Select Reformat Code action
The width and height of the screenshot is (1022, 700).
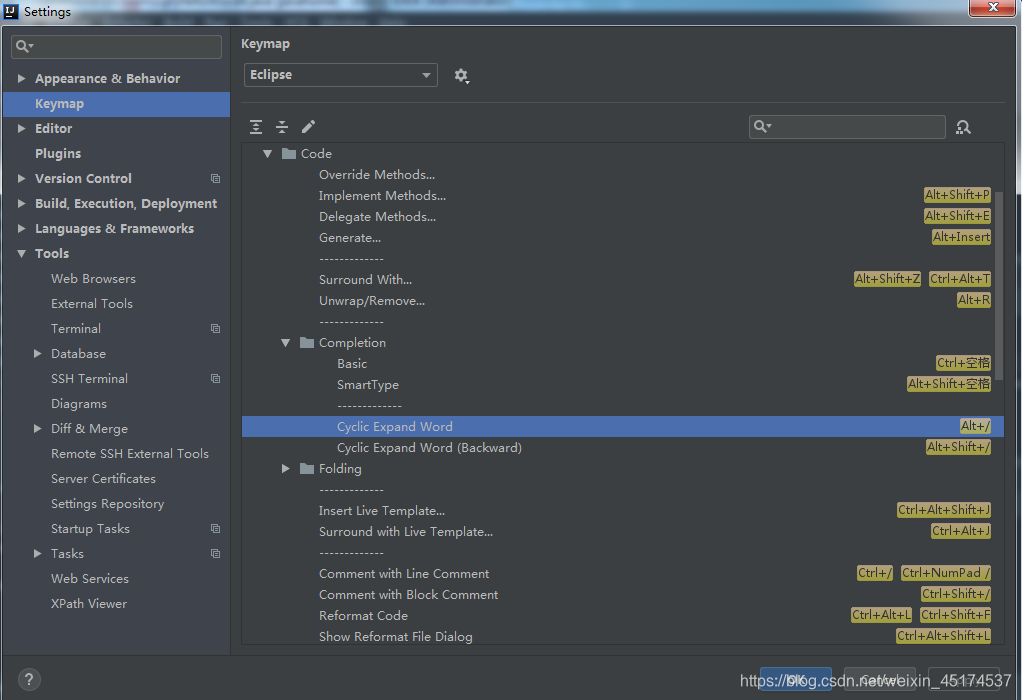pyautogui.click(x=364, y=616)
